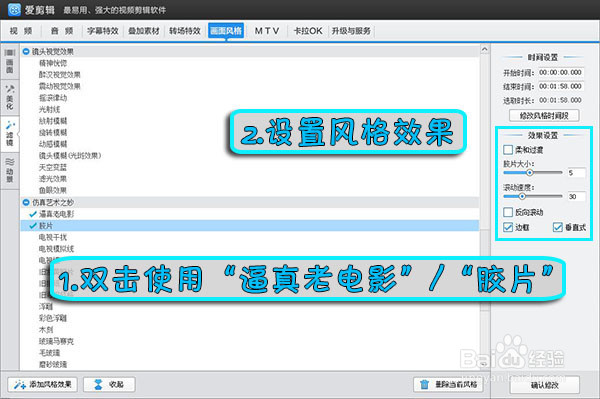The width and height of the screenshot is (600, 399).
Task: Open the 卡拉OK tab
Action: (x=308, y=31)
